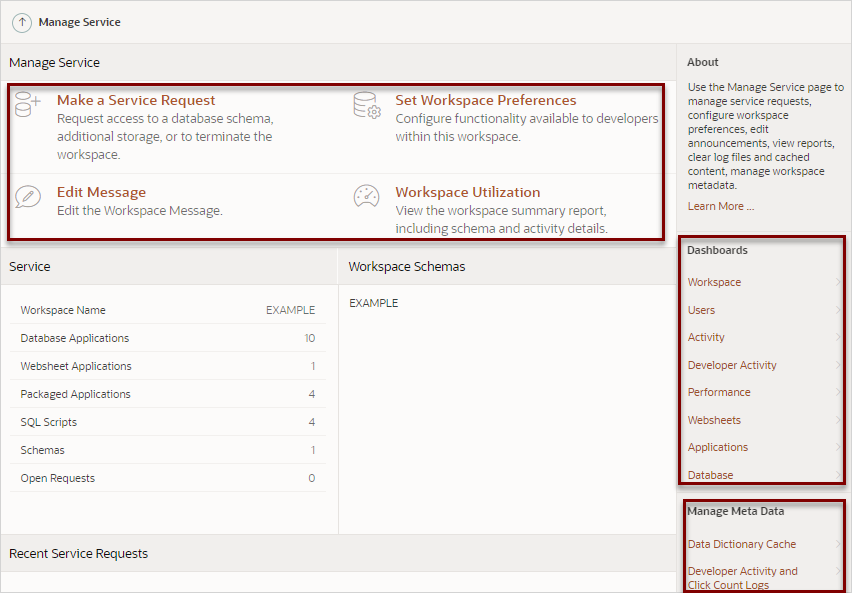Click the Schemas row label in Service
The height and width of the screenshot is (593, 852).
click(42, 450)
